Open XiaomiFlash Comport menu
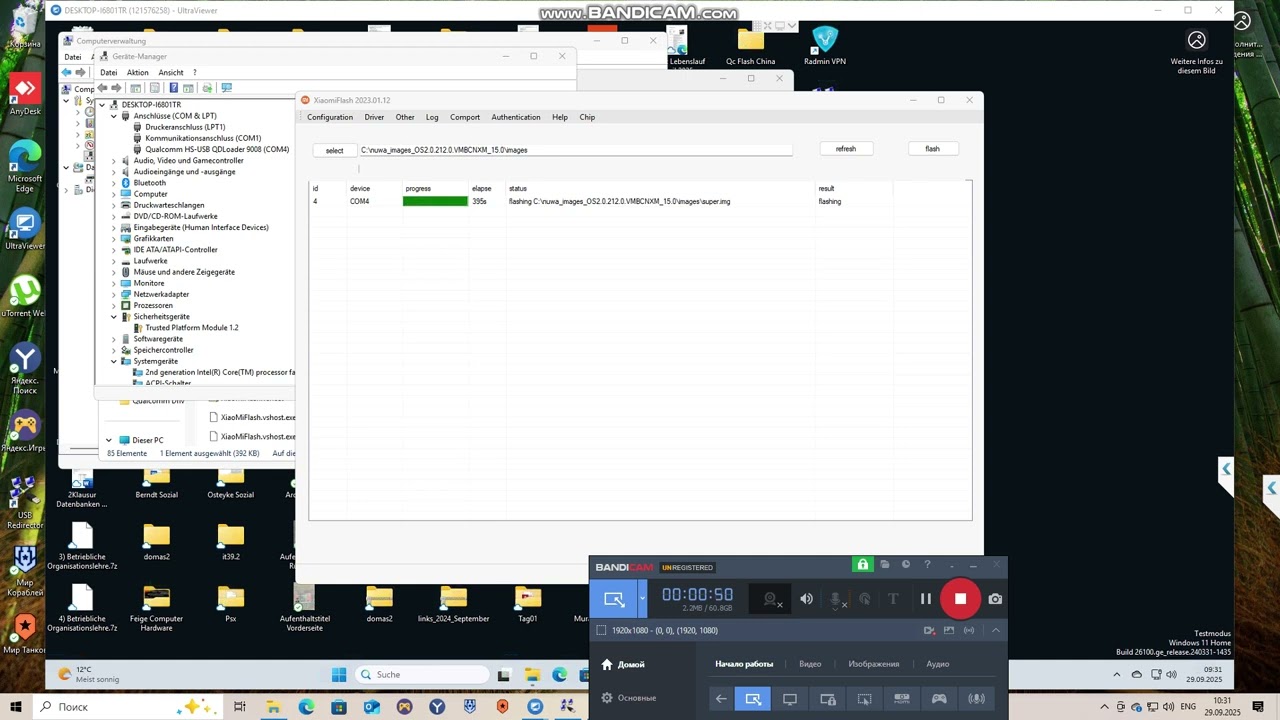Image resolution: width=1280 pixels, height=720 pixels. pyautogui.click(x=465, y=117)
